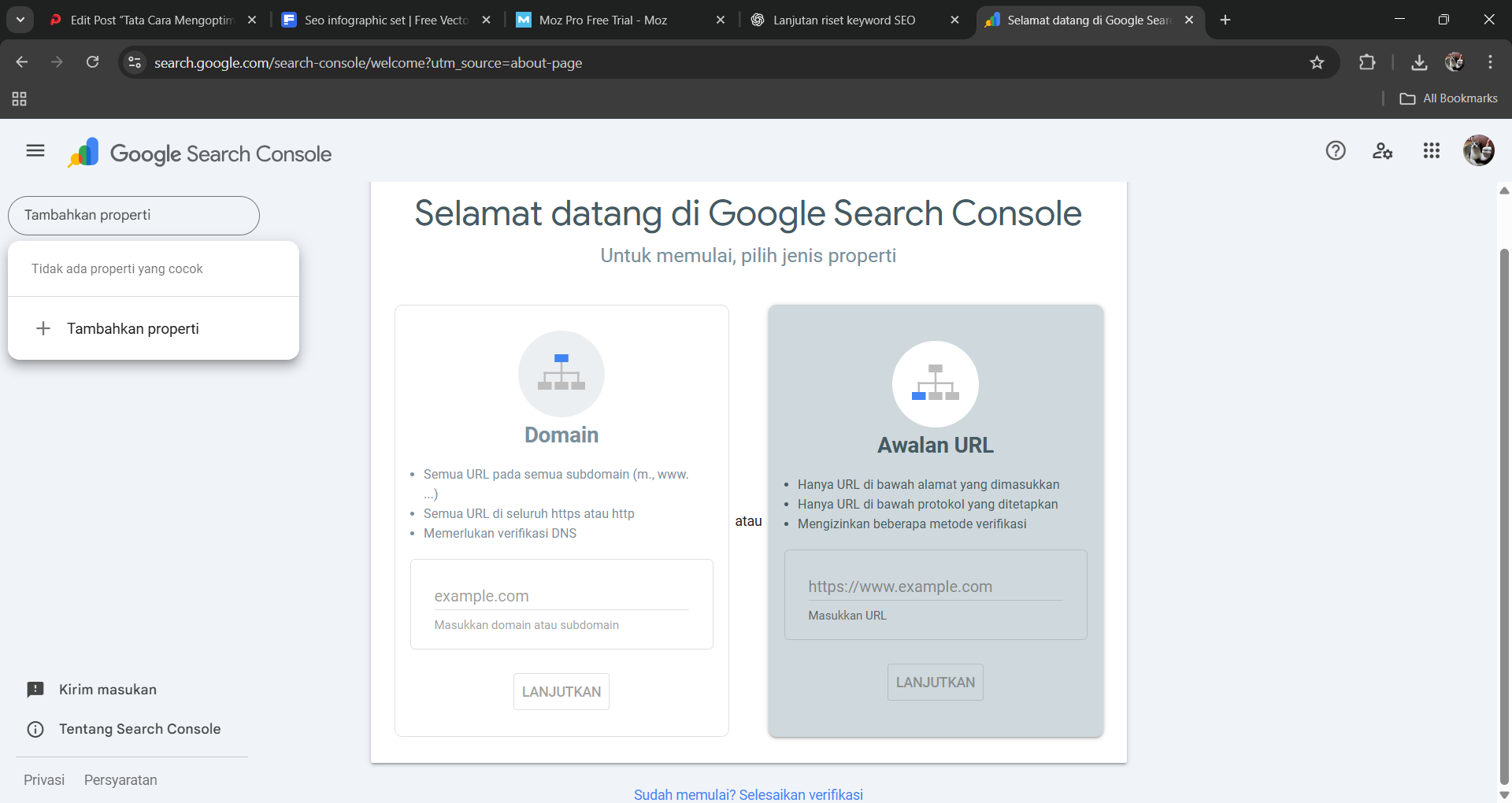Open the Help question mark icon
Viewport: 1512px width, 803px height.
click(1336, 150)
